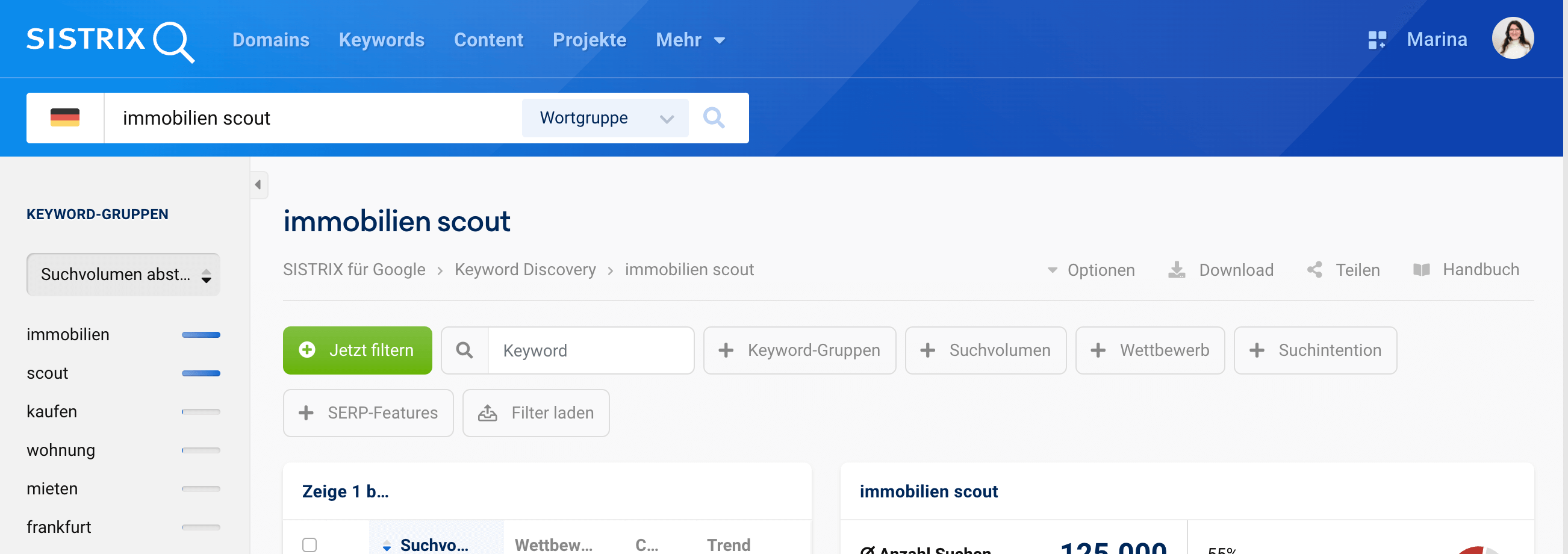The image size is (1568, 554).
Task: Click the Download icon
Action: (x=1177, y=270)
